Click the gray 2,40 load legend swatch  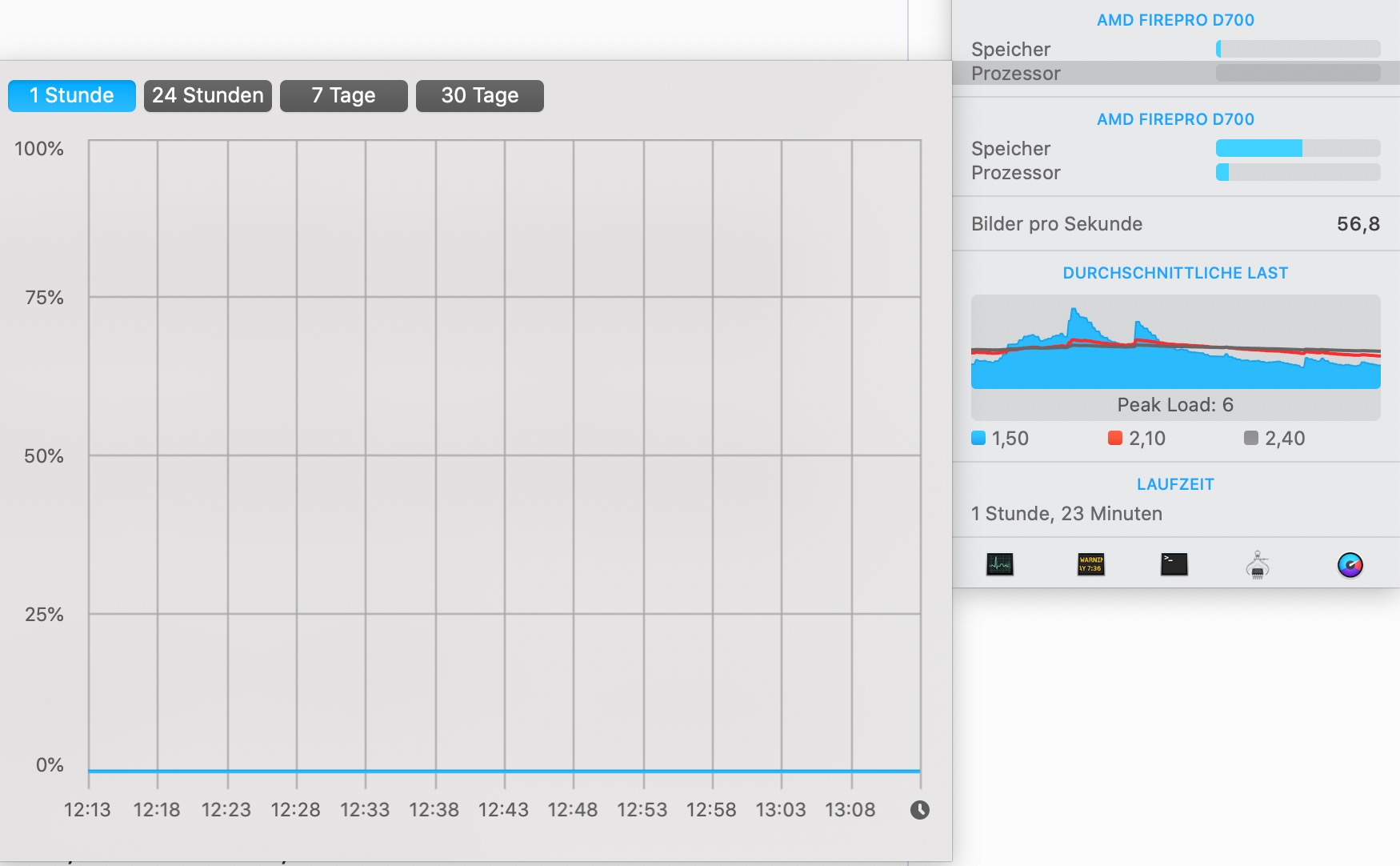pos(1251,438)
